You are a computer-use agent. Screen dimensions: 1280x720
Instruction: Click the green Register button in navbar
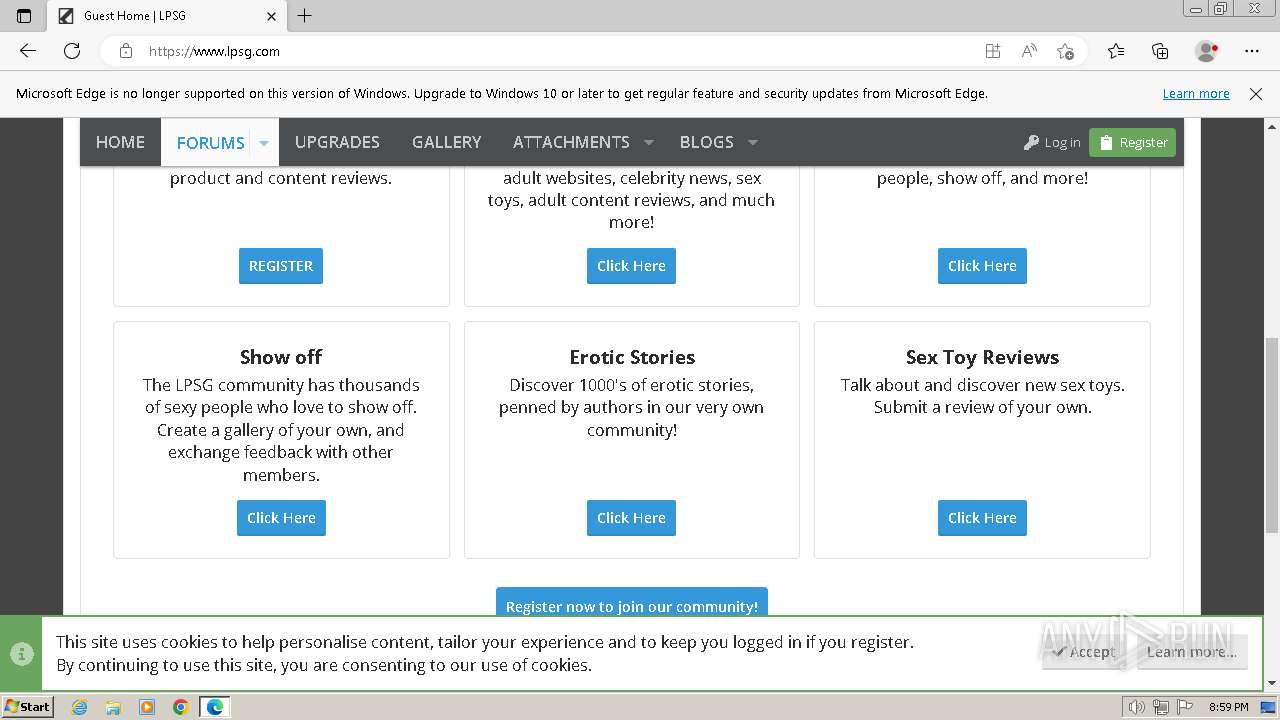click(1133, 143)
